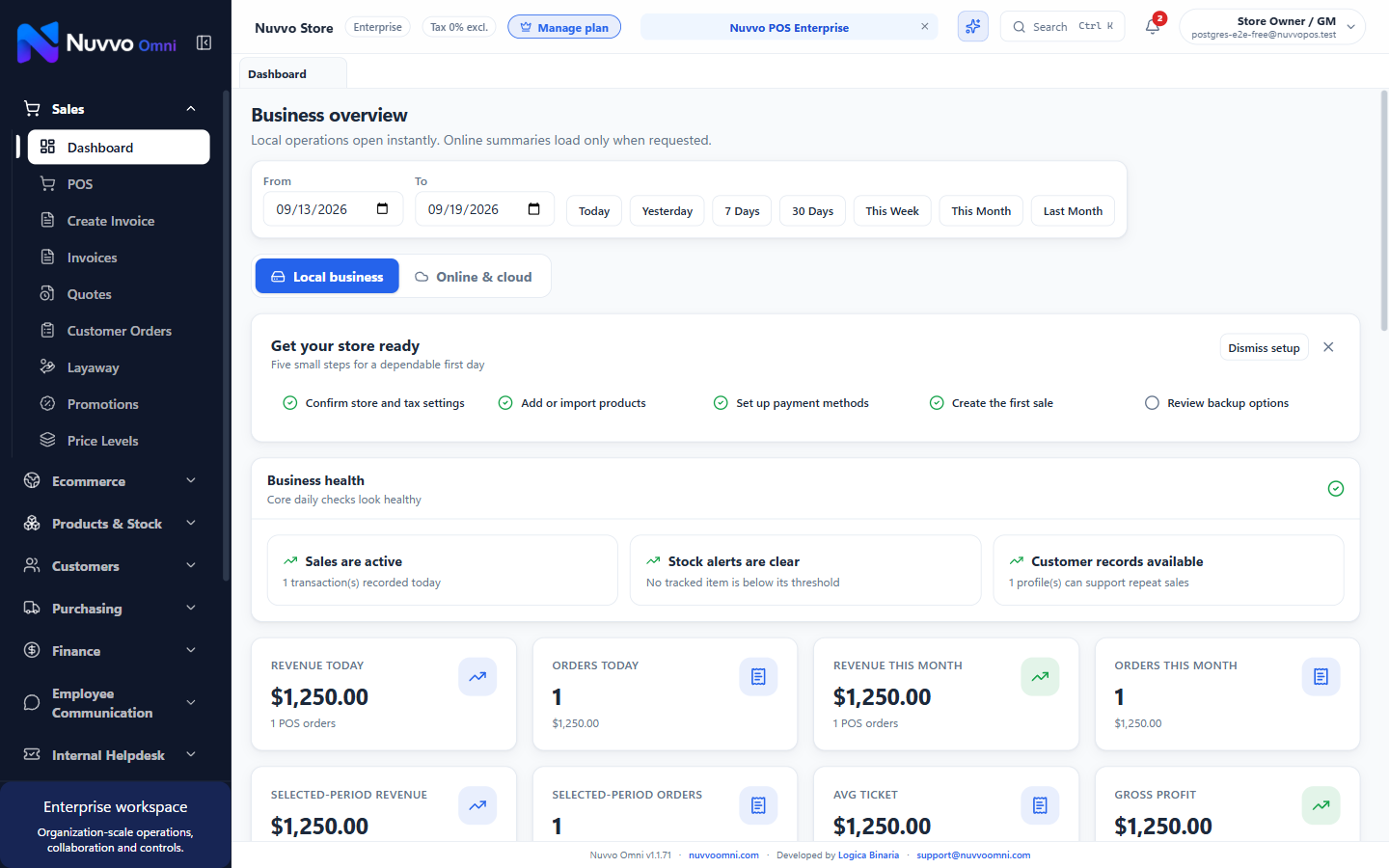Click the From date field
Screen dimensions: 1389x868
click(x=333, y=209)
